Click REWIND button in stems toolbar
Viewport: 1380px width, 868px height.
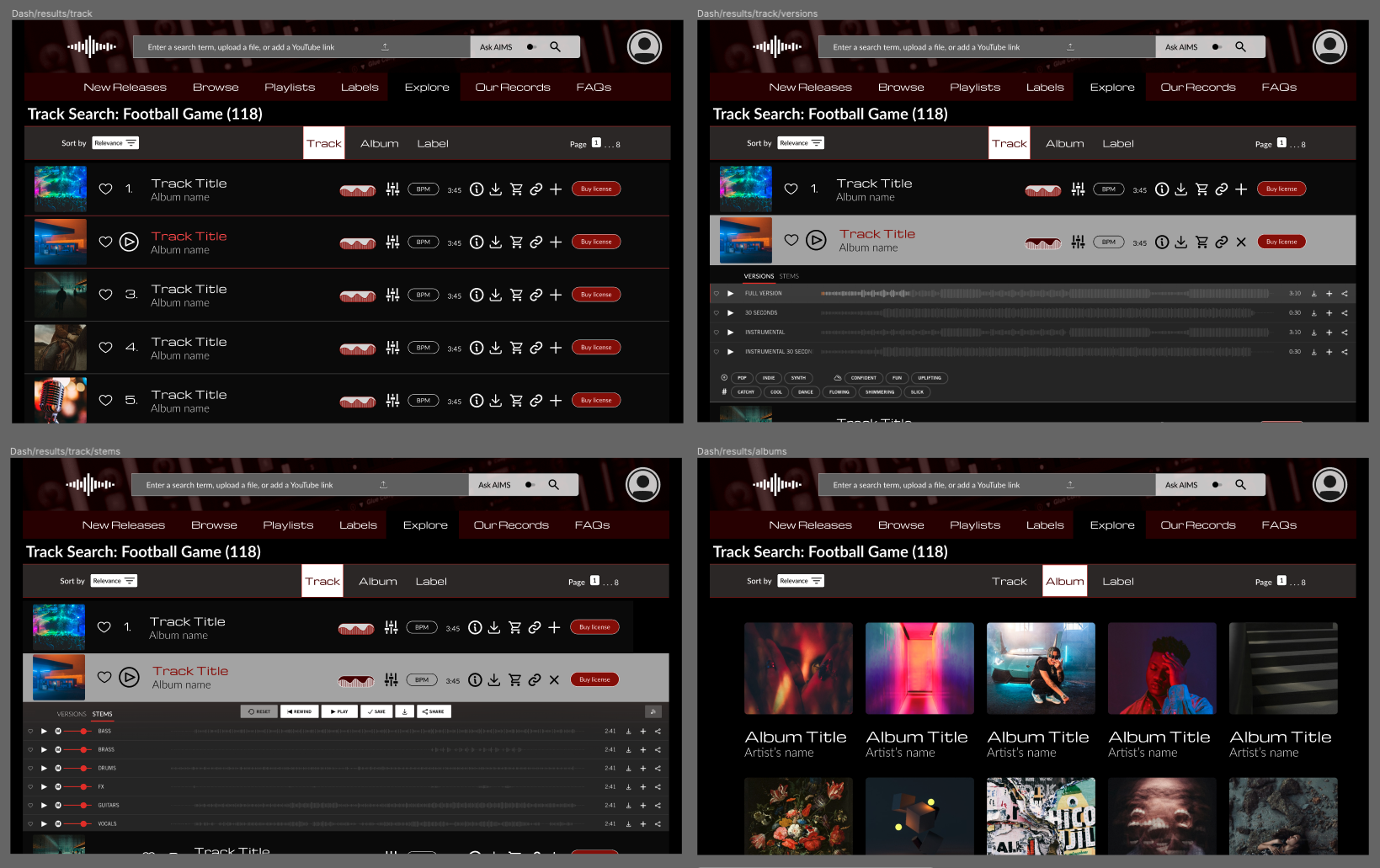(299, 711)
